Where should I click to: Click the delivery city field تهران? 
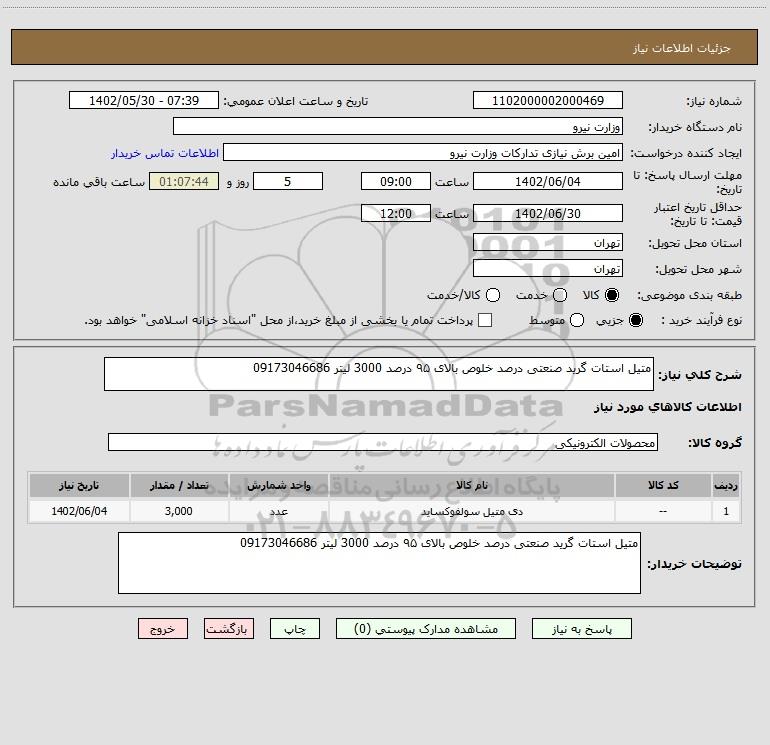tap(548, 268)
